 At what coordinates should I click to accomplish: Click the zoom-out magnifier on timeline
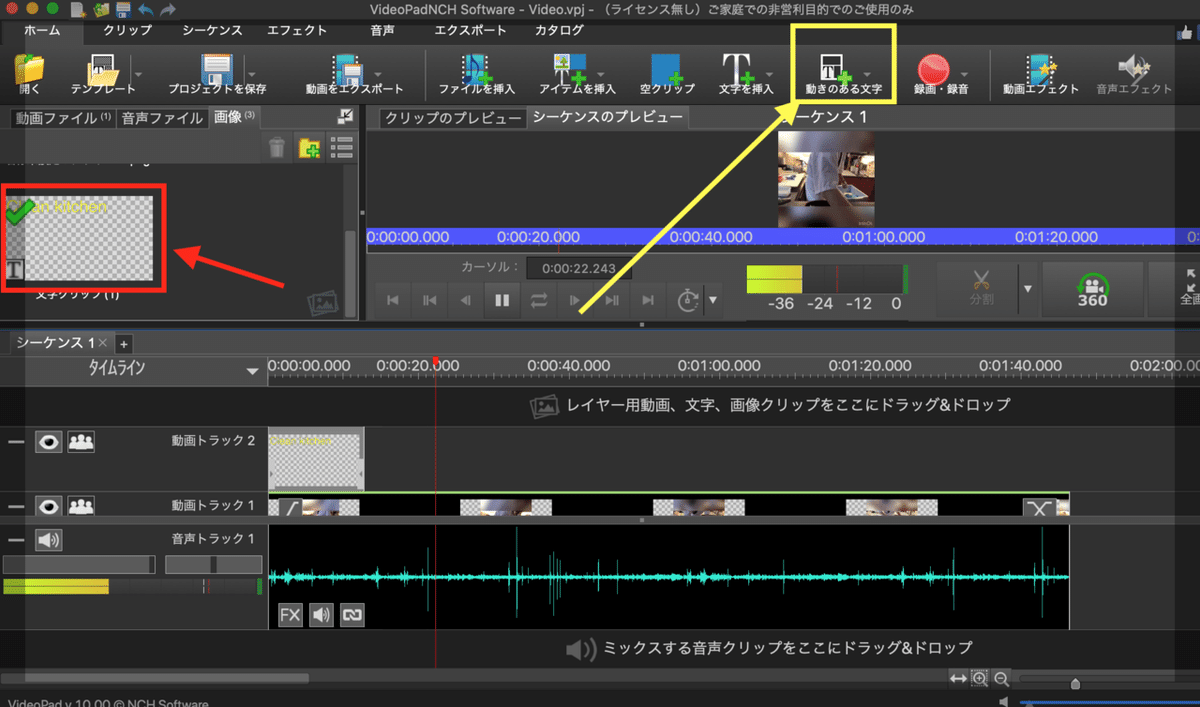click(1001, 678)
